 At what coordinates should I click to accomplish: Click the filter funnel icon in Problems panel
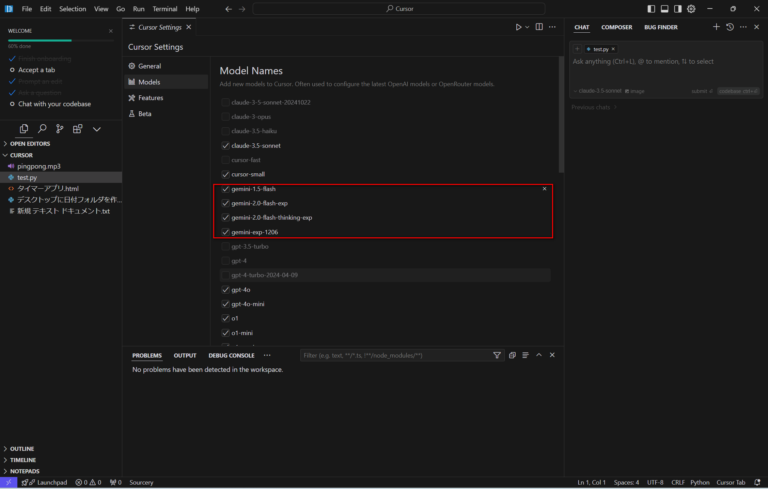[497, 355]
